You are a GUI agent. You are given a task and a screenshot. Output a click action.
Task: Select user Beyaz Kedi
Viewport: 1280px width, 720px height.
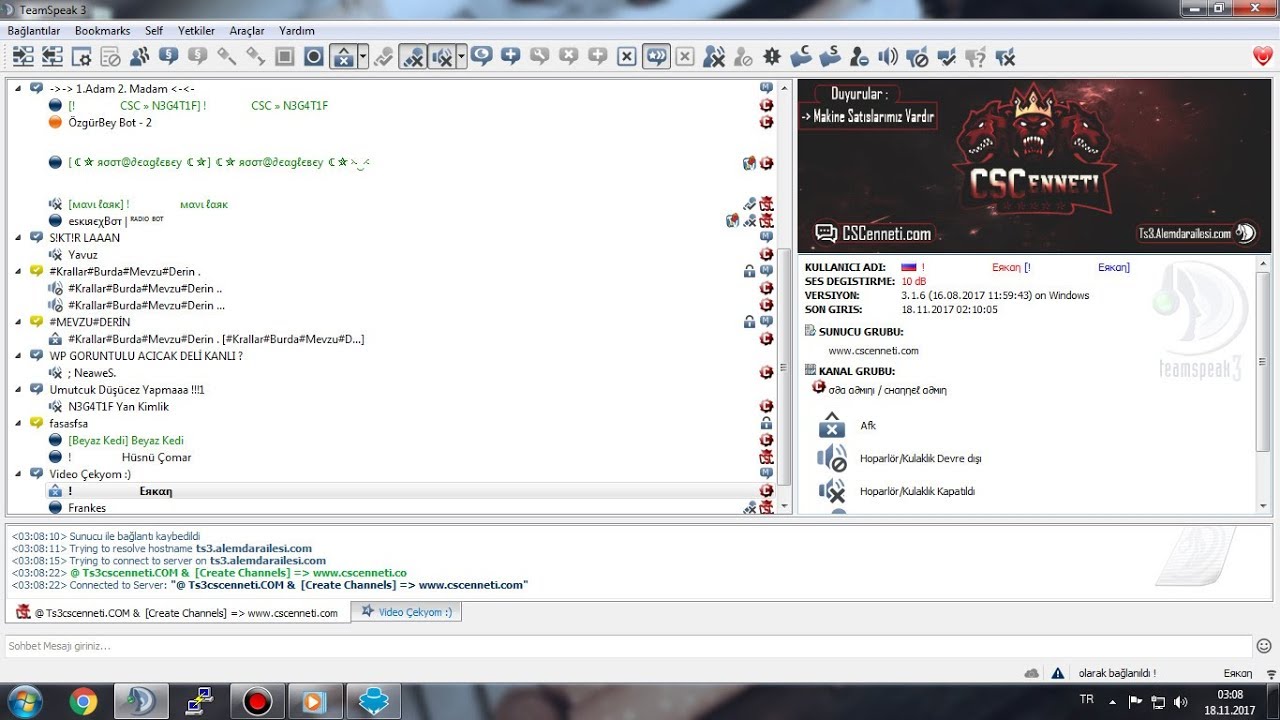click(x=126, y=440)
